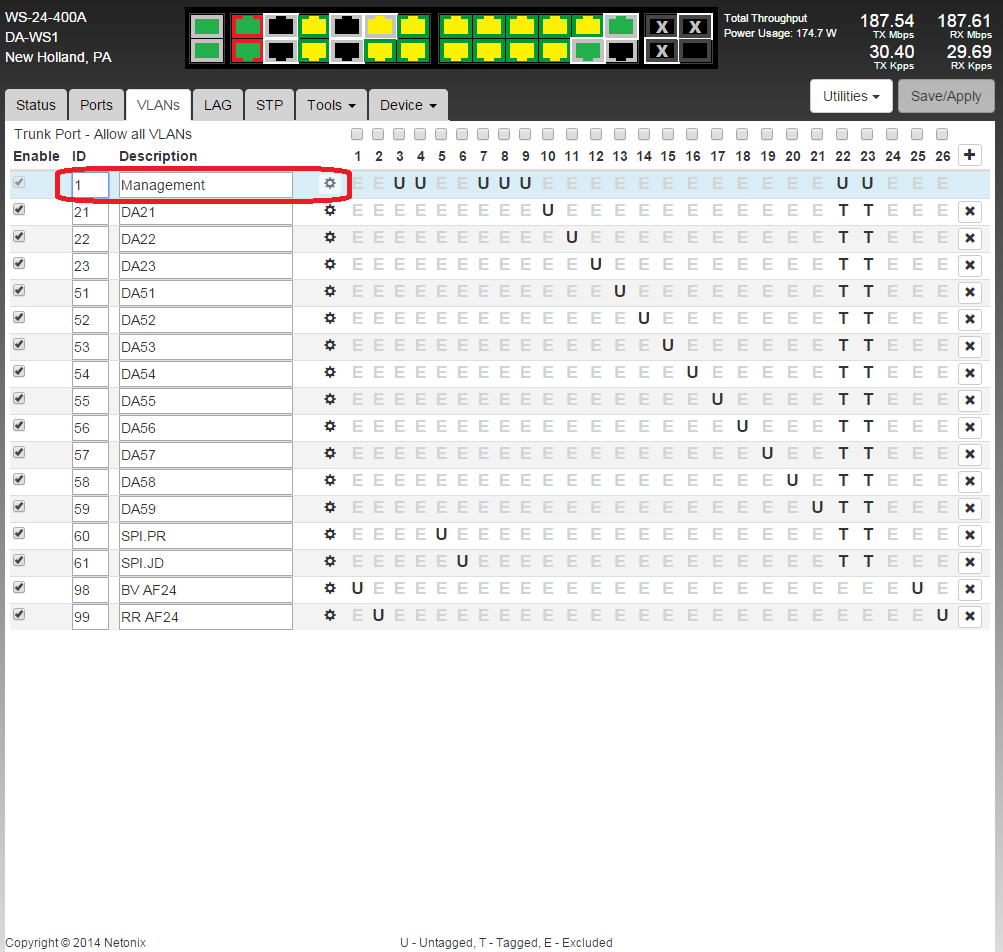
Task: Open the Tools dropdown menu
Action: click(331, 105)
